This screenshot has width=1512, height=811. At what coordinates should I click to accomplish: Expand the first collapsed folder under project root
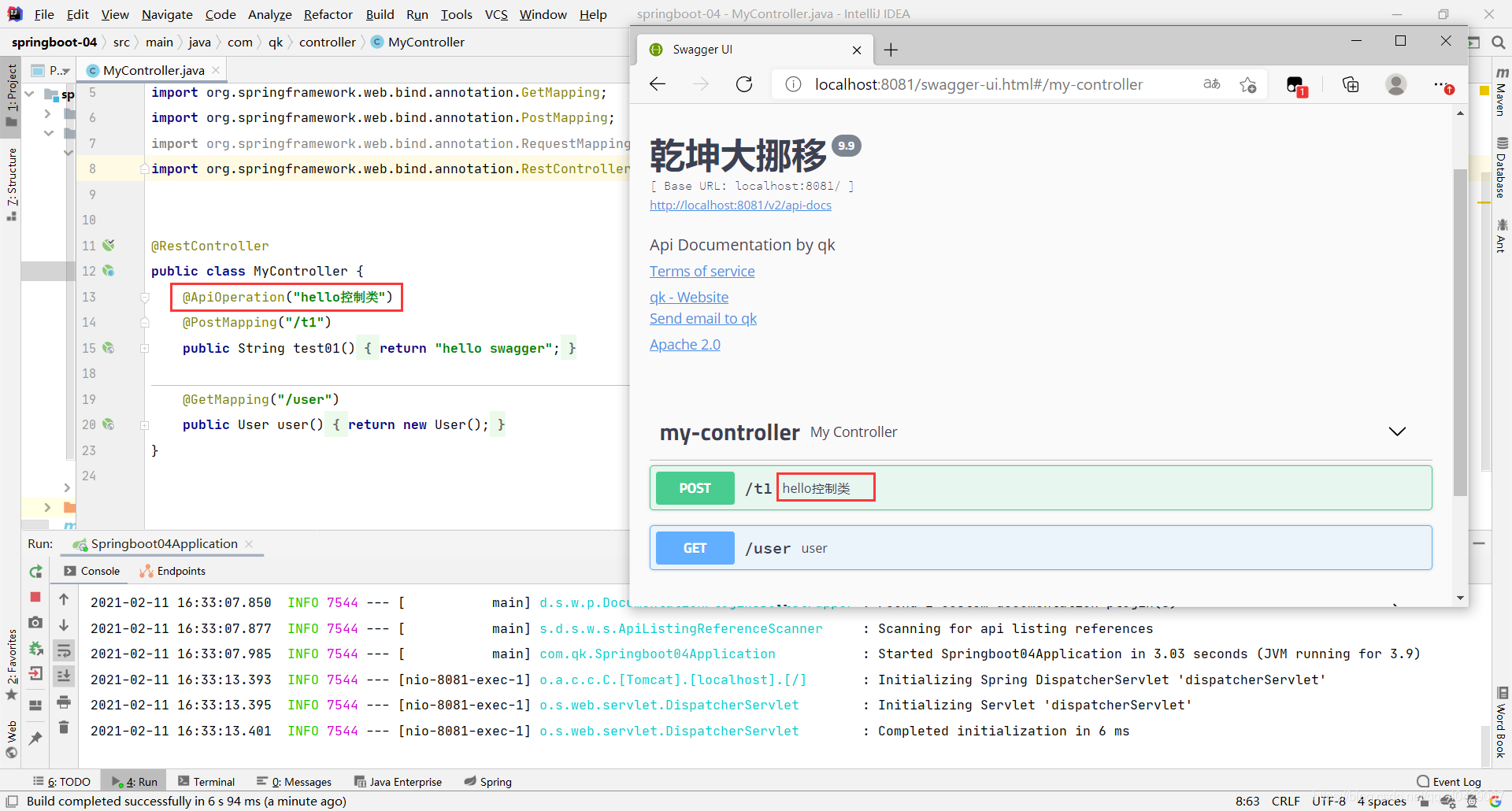coord(47,114)
